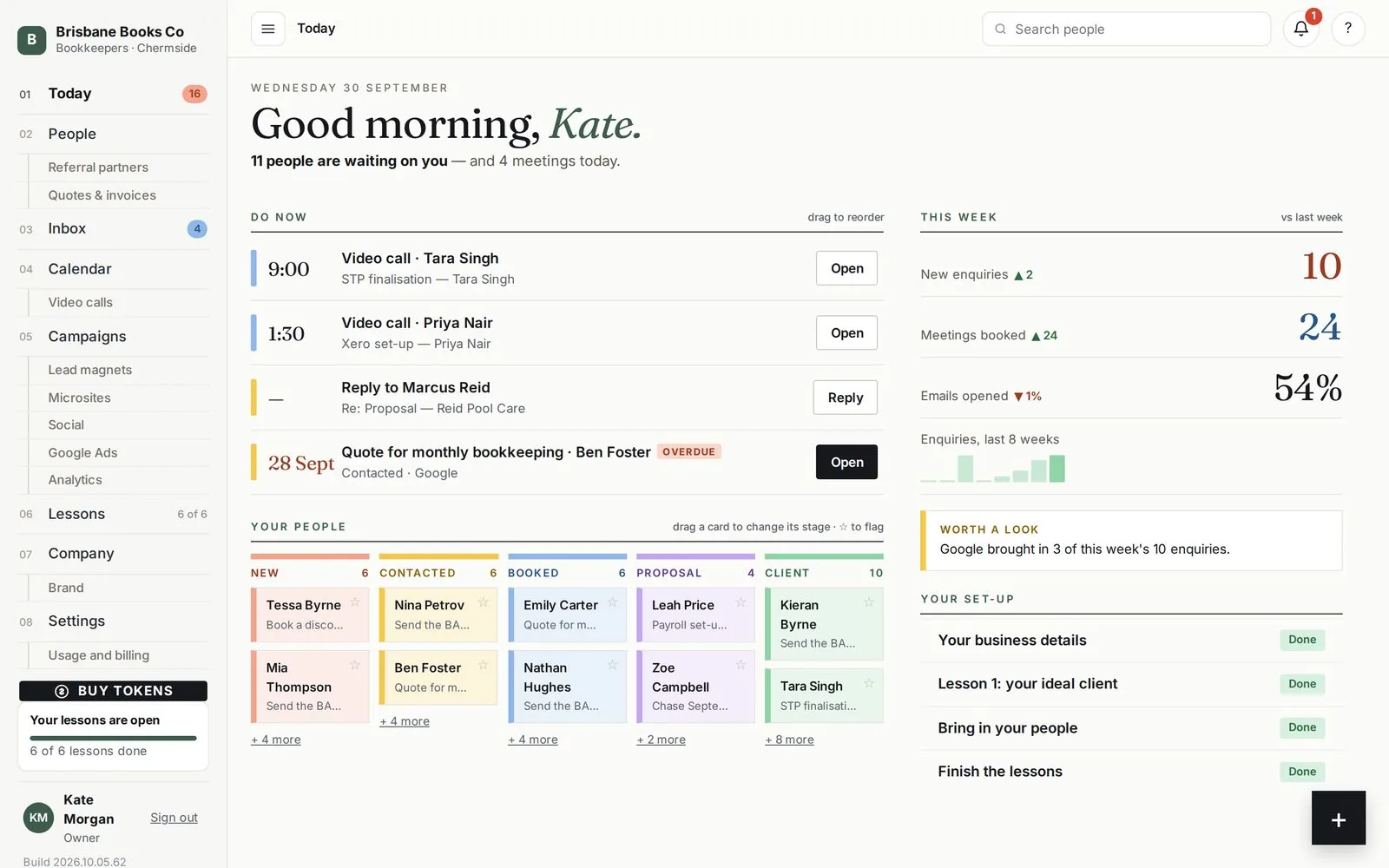Click the Brisbane Books Co logo badge
This screenshot has height=868, width=1389.
pos(32,39)
